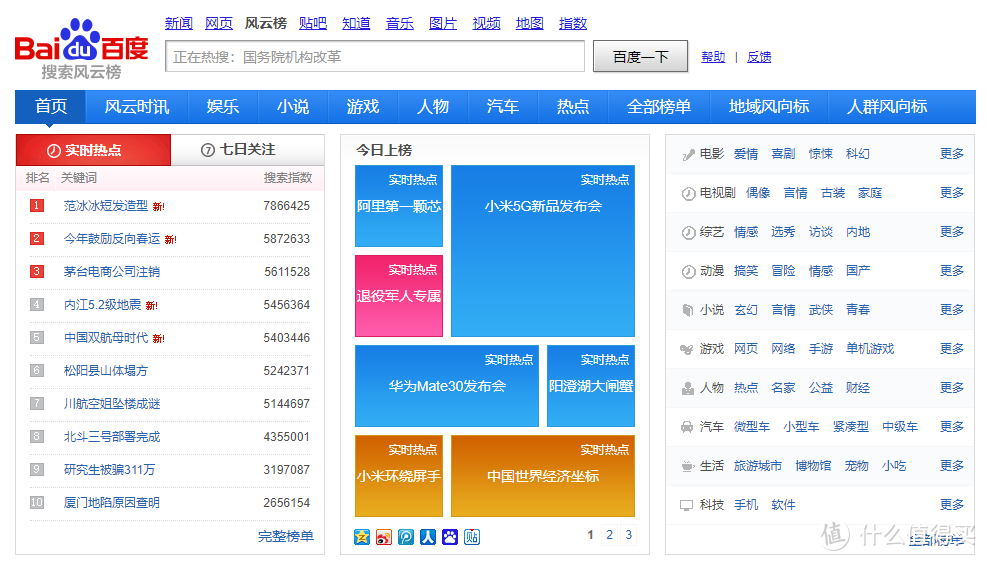This screenshot has width=987, height=561.
Task: Open 贴吧 top link
Action: tap(313, 23)
